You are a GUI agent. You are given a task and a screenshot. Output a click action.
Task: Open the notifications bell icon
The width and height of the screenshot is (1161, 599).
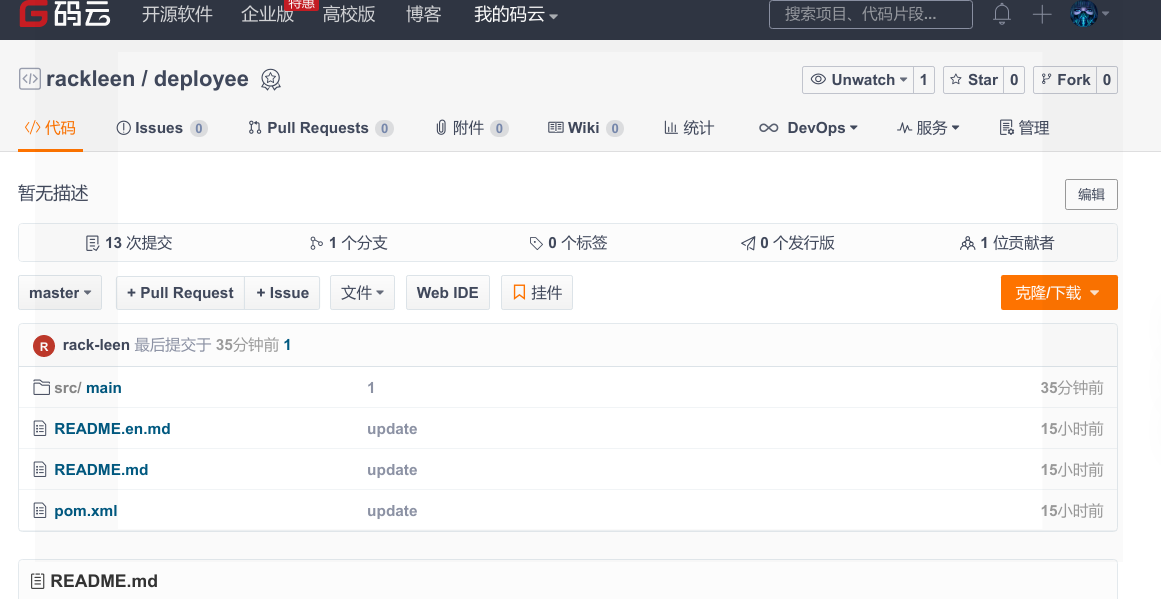point(1001,15)
